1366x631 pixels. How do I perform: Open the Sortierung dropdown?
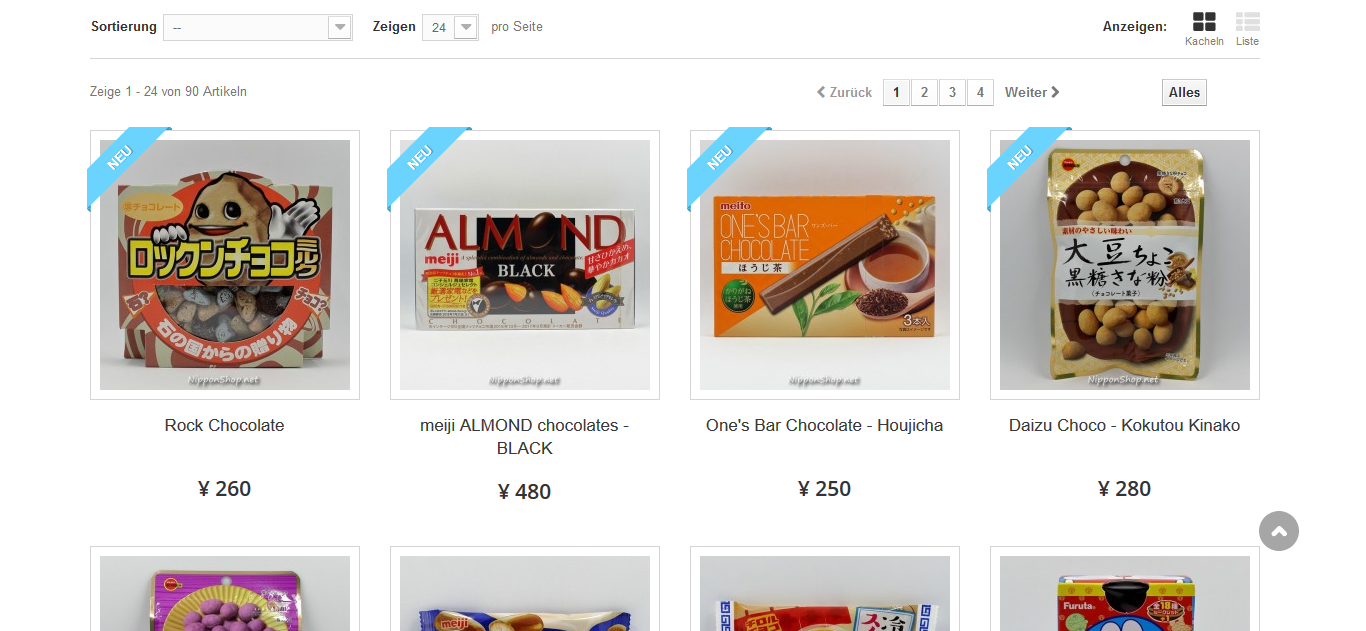pyautogui.click(x=258, y=27)
